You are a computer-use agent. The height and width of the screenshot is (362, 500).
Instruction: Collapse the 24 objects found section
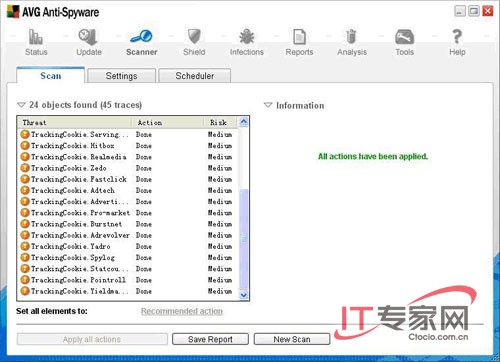[x=21, y=105]
